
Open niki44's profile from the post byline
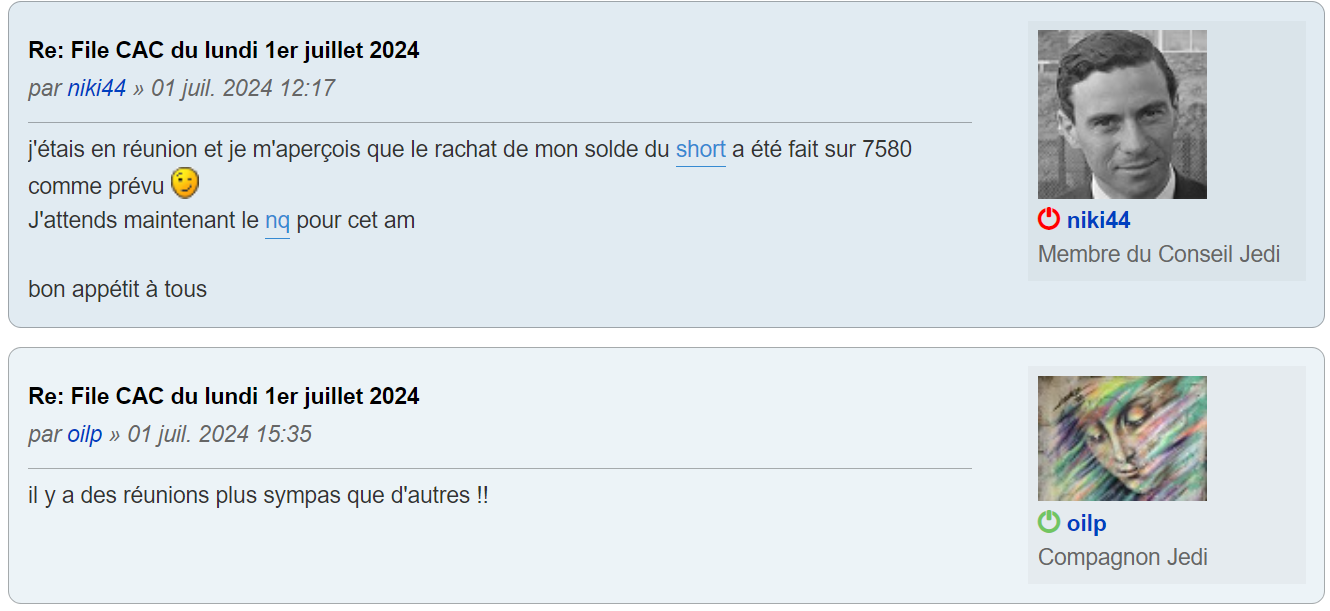[97, 88]
